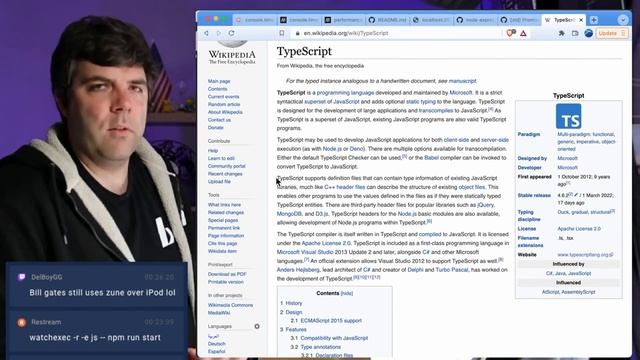Open What links here under Tools
640x360 pixels.
[224, 205]
